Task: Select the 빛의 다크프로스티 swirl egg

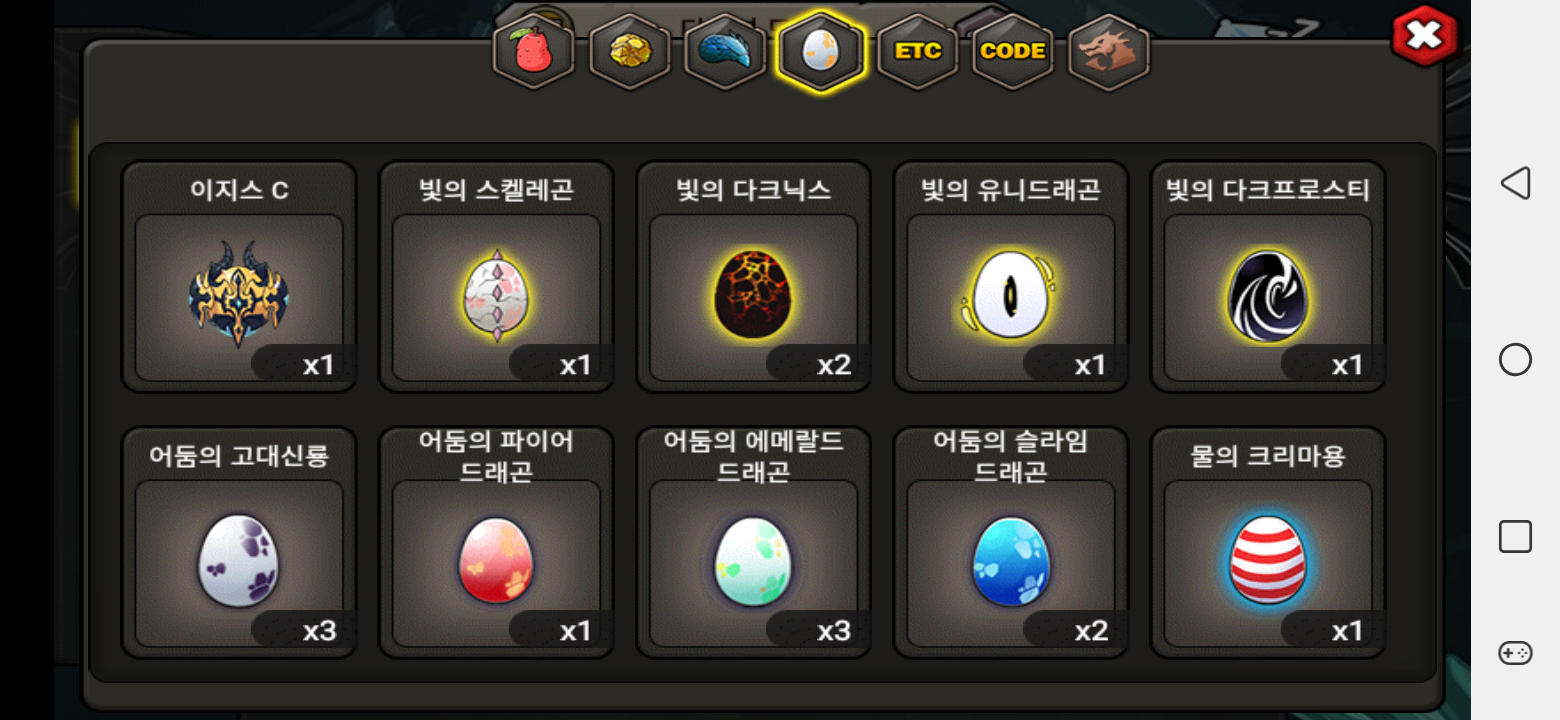Action: pyautogui.click(x=1268, y=276)
